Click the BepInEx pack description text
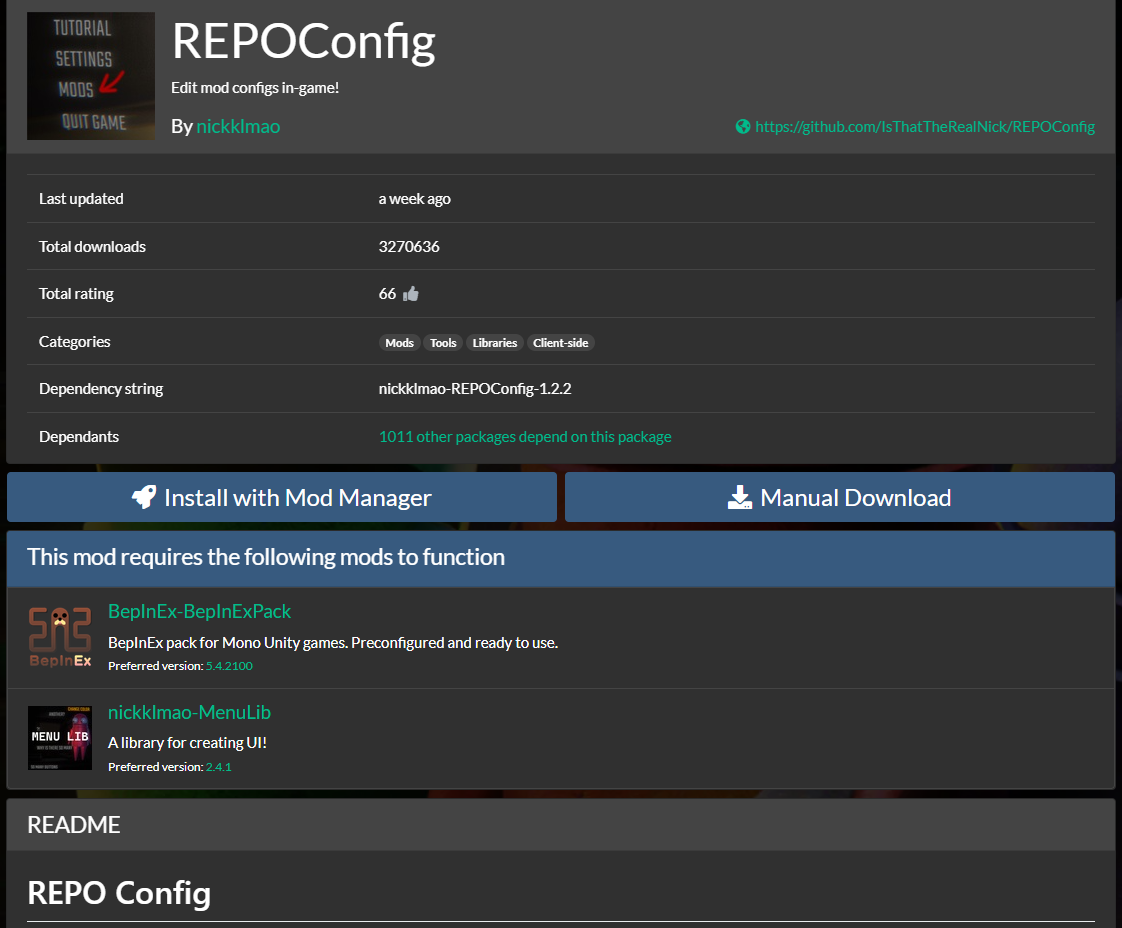Screen dimensions: 1122x928 (333, 643)
